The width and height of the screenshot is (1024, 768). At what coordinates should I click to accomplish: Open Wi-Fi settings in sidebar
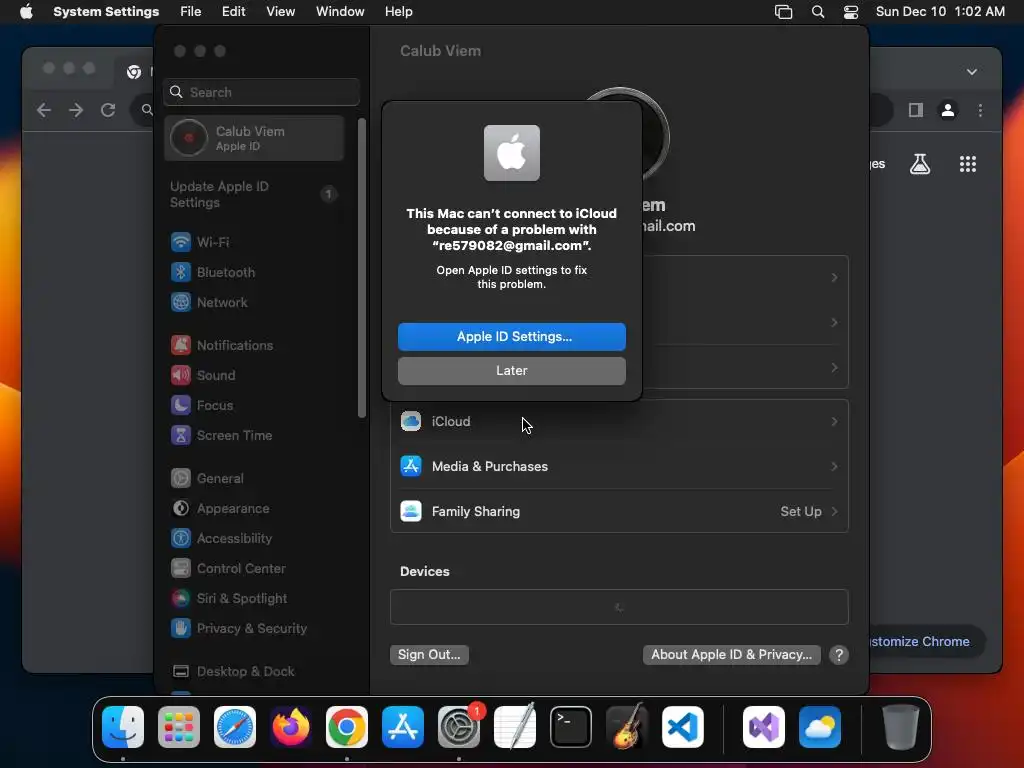[x=254, y=242]
